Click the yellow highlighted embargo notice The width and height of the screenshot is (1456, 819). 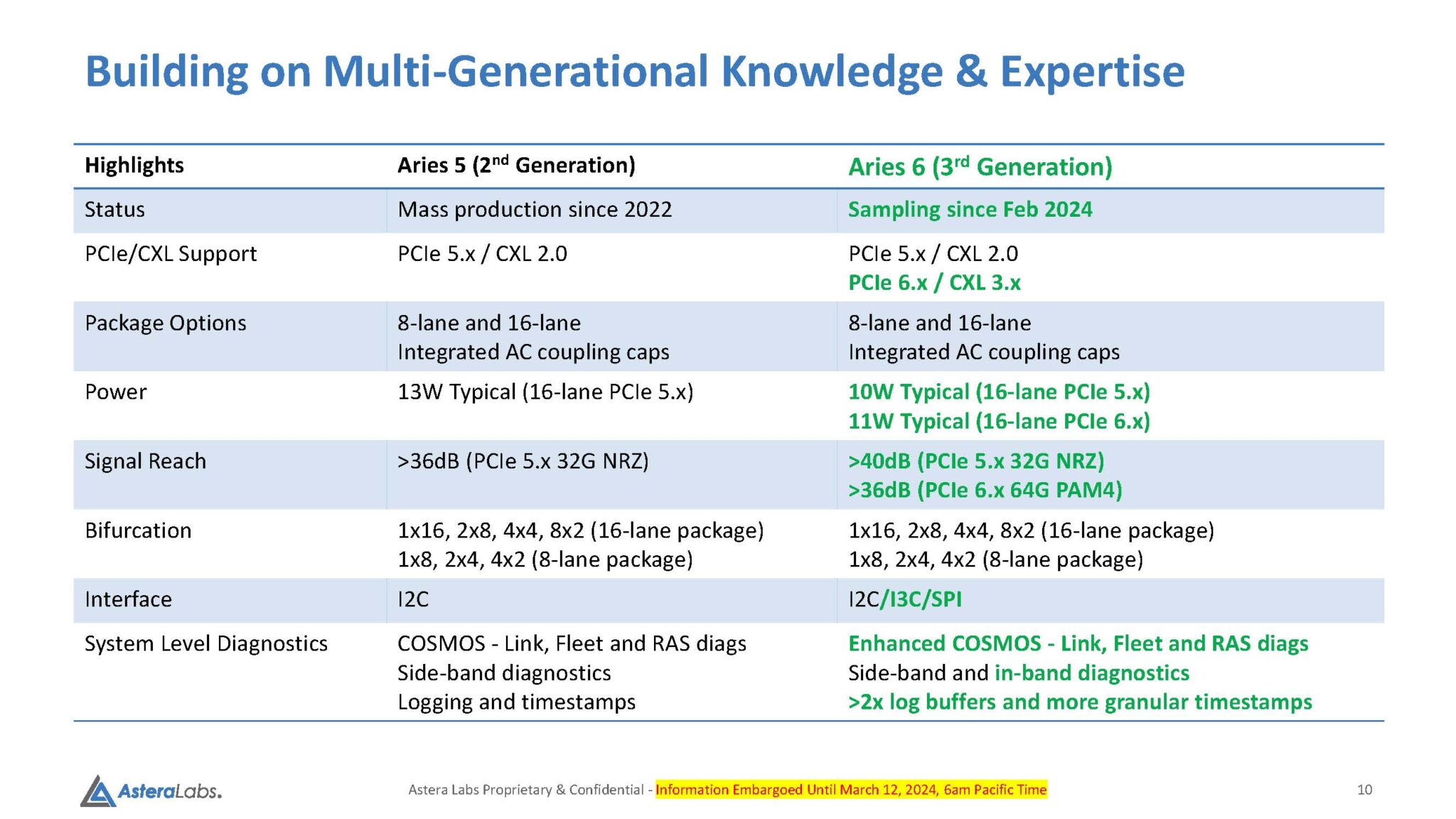[x=850, y=790]
